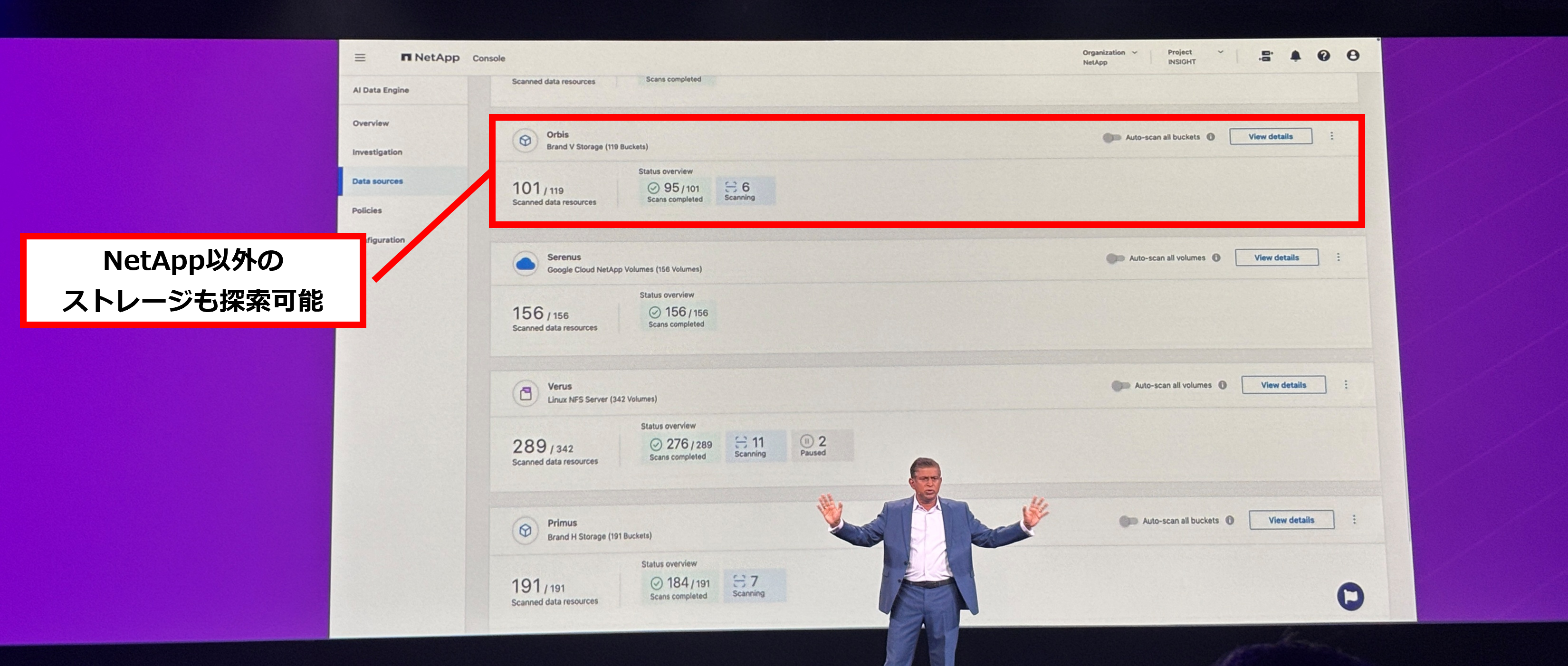The width and height of the screenshot is (1568, 666).
Task: Open the Primus three-dot options menu
Action: [1354, 519]
